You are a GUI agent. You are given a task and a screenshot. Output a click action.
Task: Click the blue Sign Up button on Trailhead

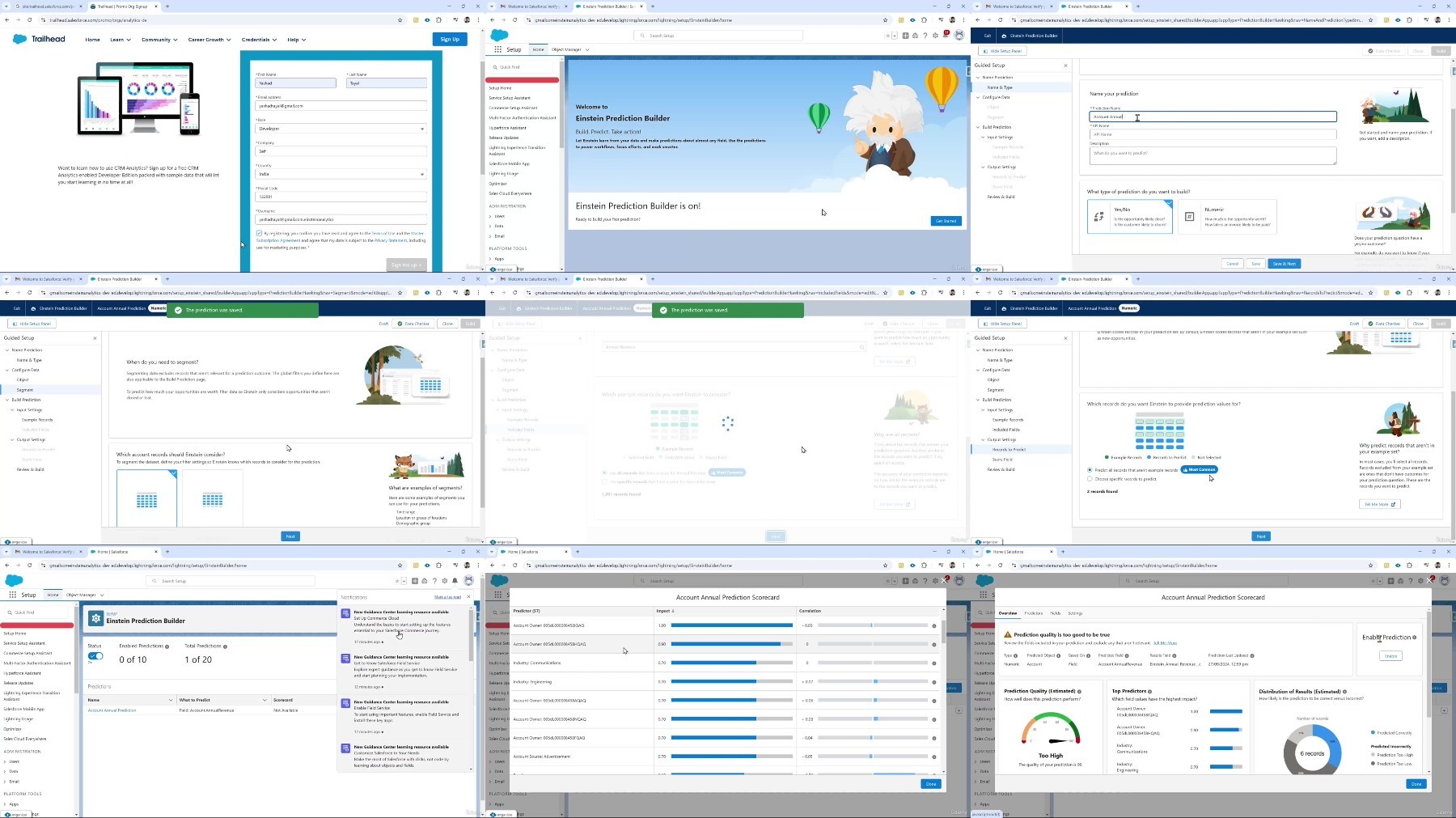pyautogui.click(x=450, y=39)
